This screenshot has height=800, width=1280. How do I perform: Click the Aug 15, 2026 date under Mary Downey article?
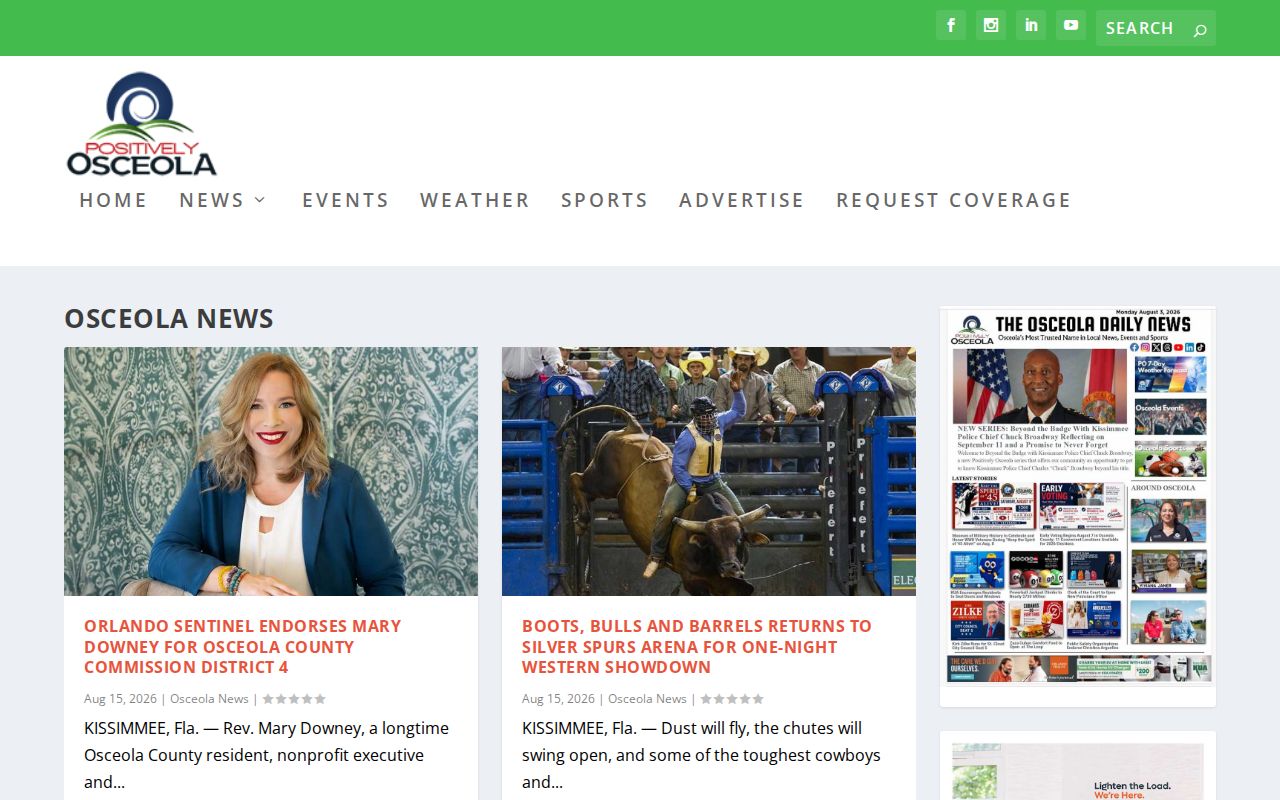coord(120,699)
